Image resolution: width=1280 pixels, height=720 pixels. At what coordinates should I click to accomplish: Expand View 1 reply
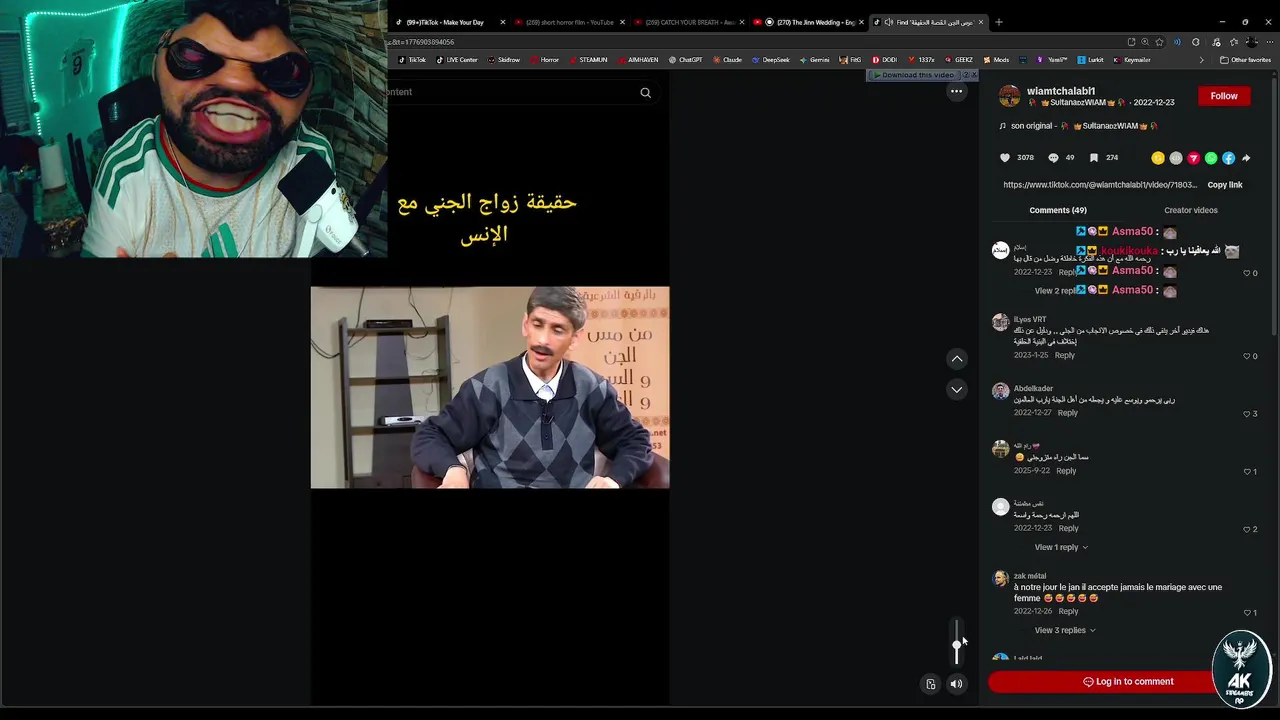click(1061, 547)
